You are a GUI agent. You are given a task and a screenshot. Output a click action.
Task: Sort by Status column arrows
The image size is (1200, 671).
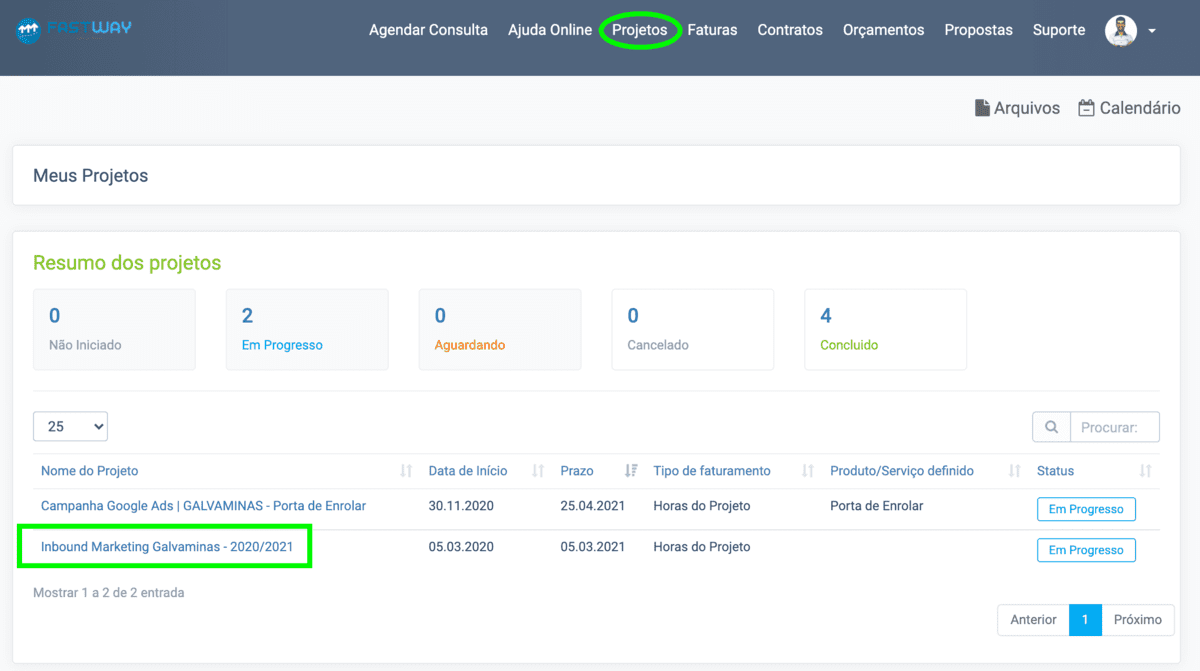1145,471
